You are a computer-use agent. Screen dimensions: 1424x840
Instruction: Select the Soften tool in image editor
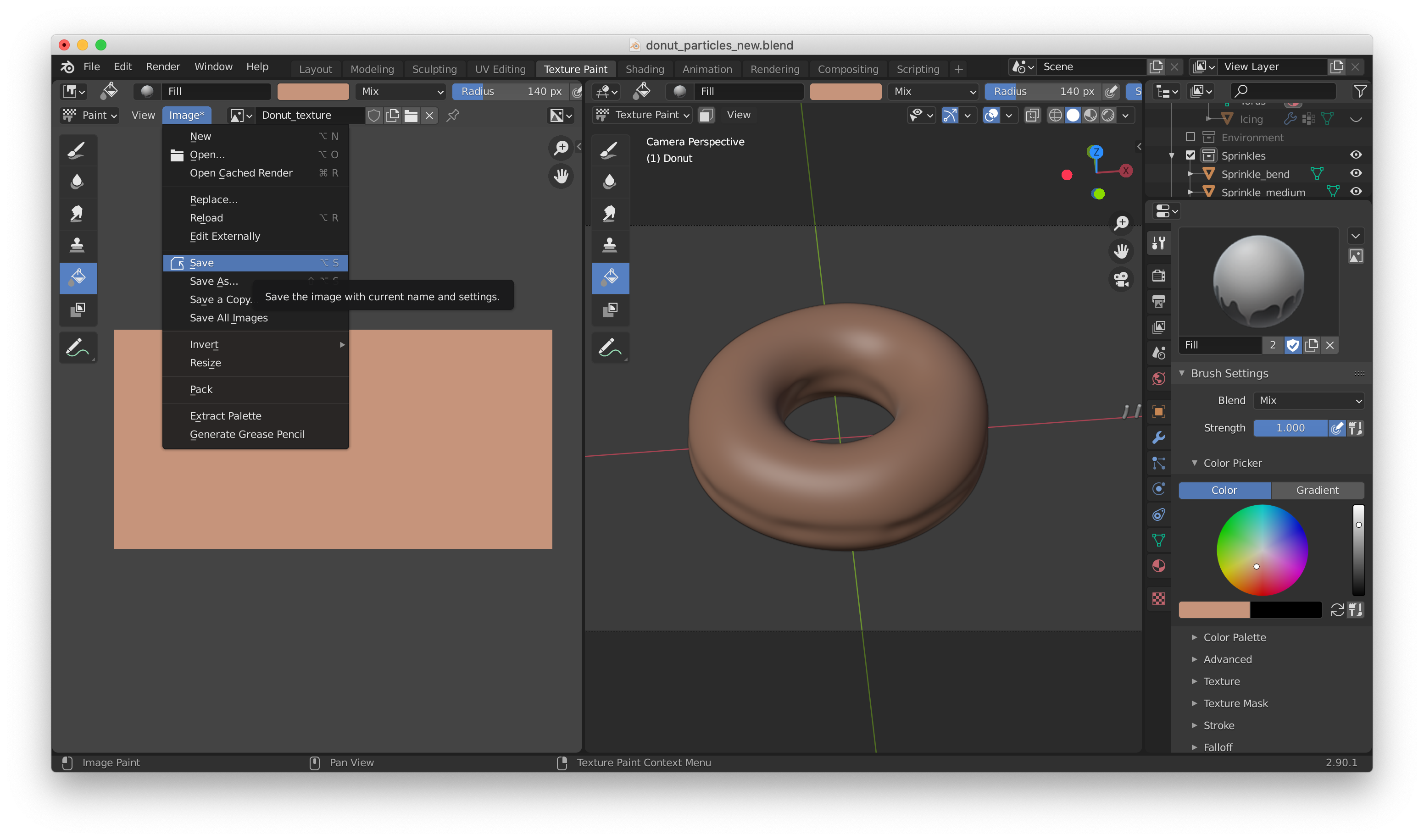(x=78, y=182)
